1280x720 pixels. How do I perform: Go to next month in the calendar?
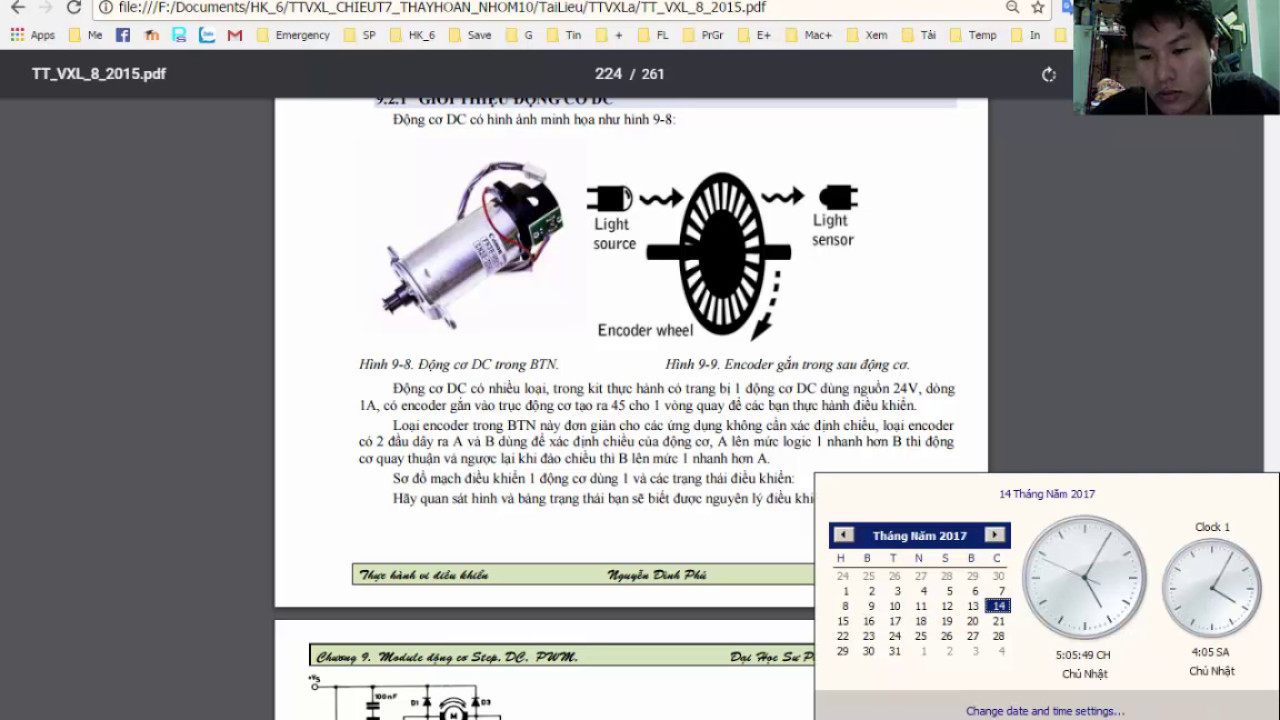[994, 535]
